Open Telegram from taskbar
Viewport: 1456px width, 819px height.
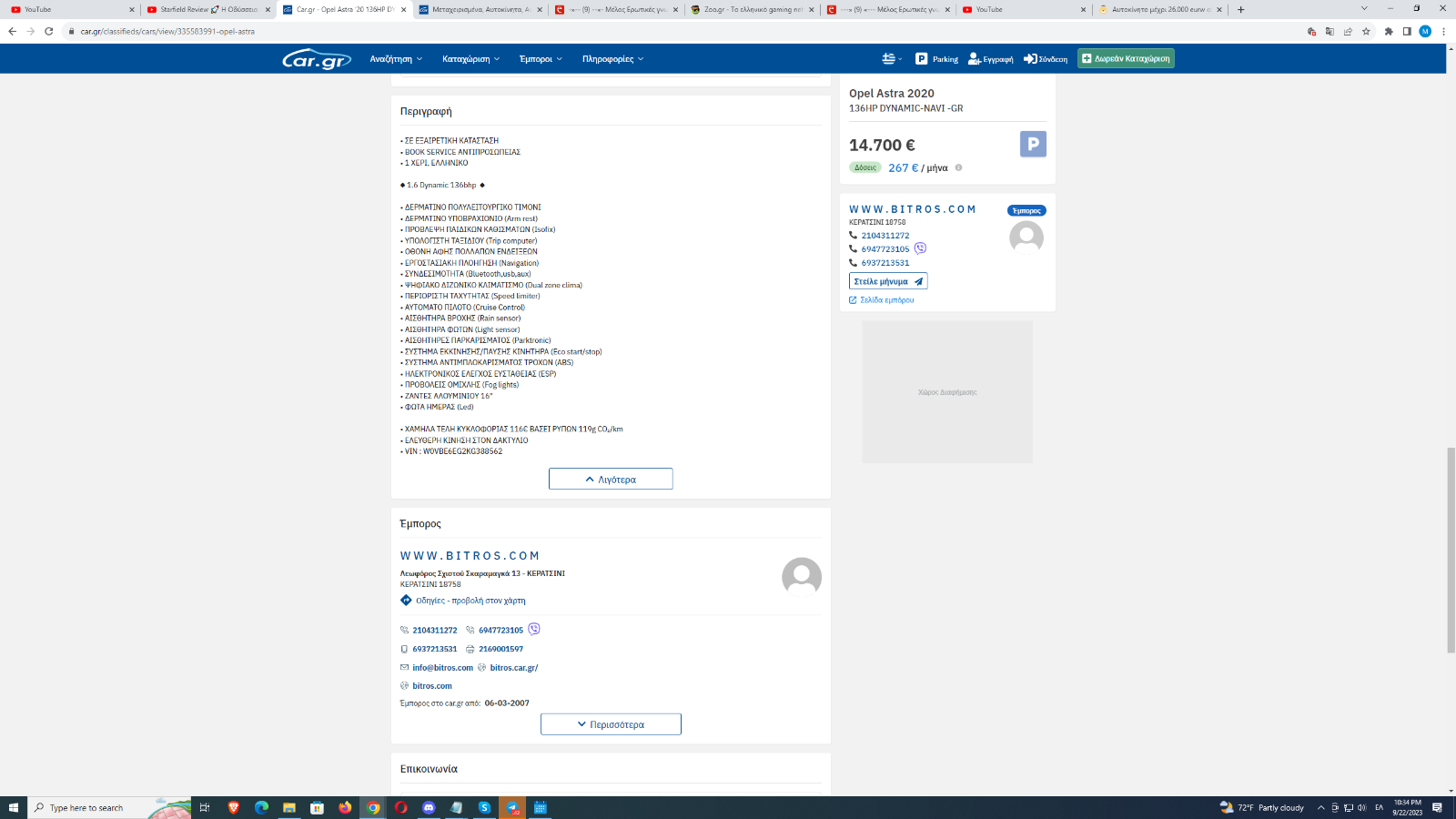coord(512,807)
